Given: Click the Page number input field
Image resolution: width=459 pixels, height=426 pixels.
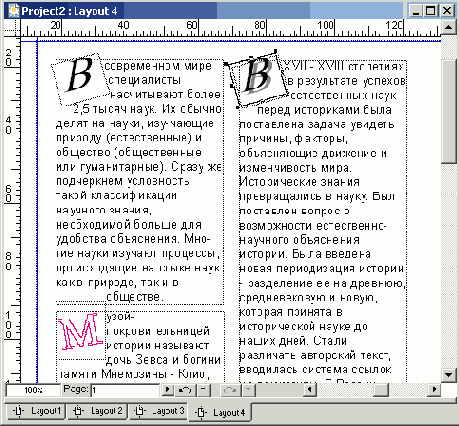Looking at the screenshot, I should click(125, 390).
